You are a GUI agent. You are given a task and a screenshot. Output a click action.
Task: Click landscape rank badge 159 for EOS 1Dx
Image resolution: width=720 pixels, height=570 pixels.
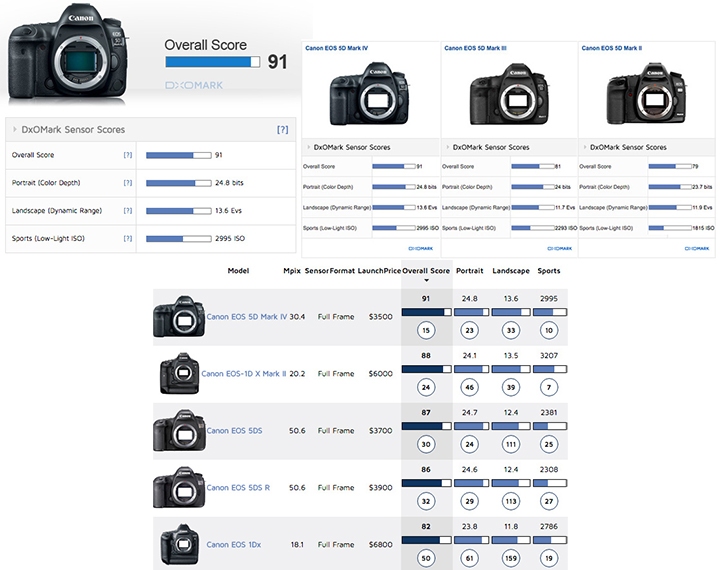511,559
